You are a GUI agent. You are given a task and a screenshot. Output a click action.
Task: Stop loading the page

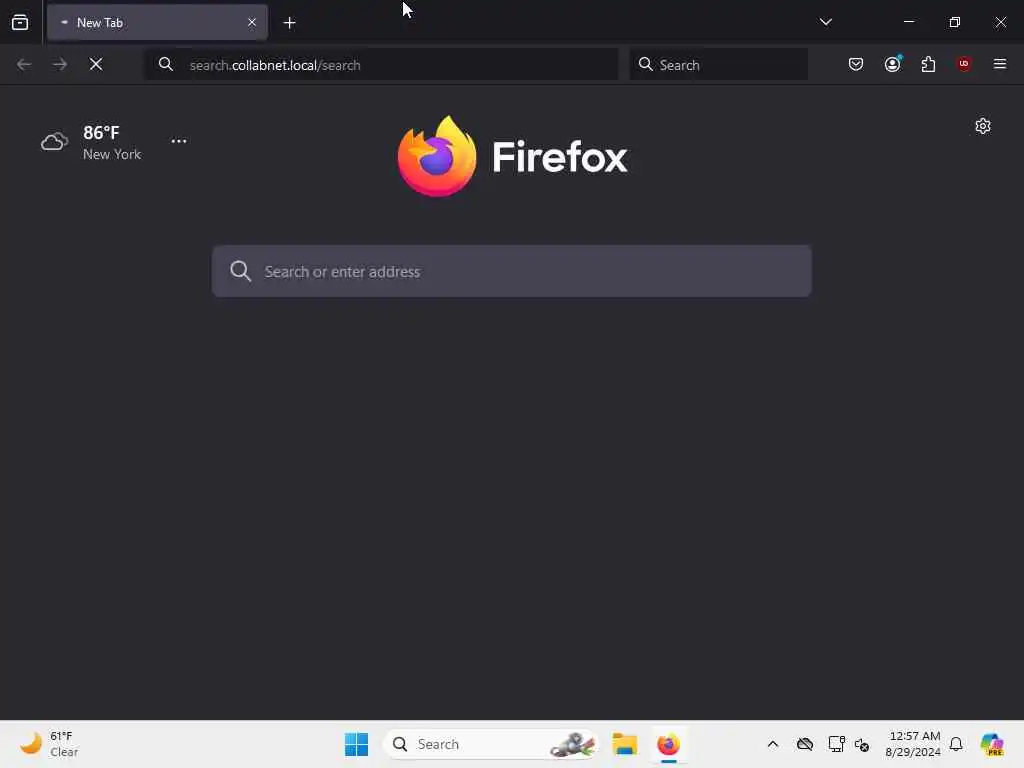pyautogui.click(x=96, y=64)
